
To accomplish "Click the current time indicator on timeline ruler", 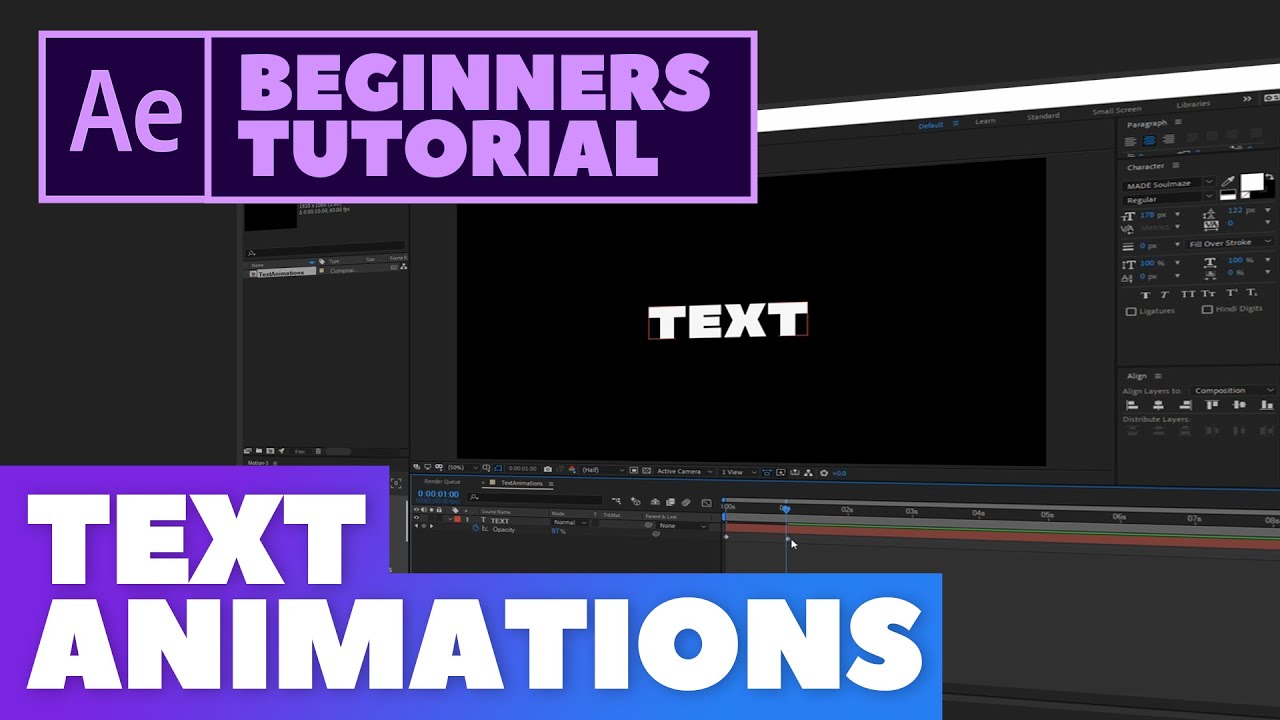I will point(786,509).
